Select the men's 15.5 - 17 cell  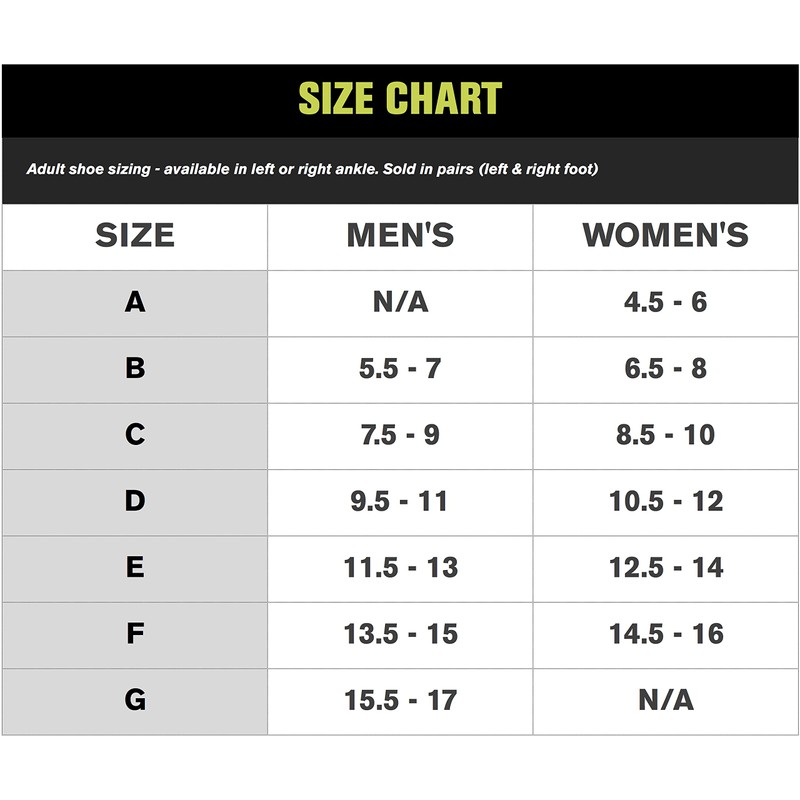click(x=400, y=700)
